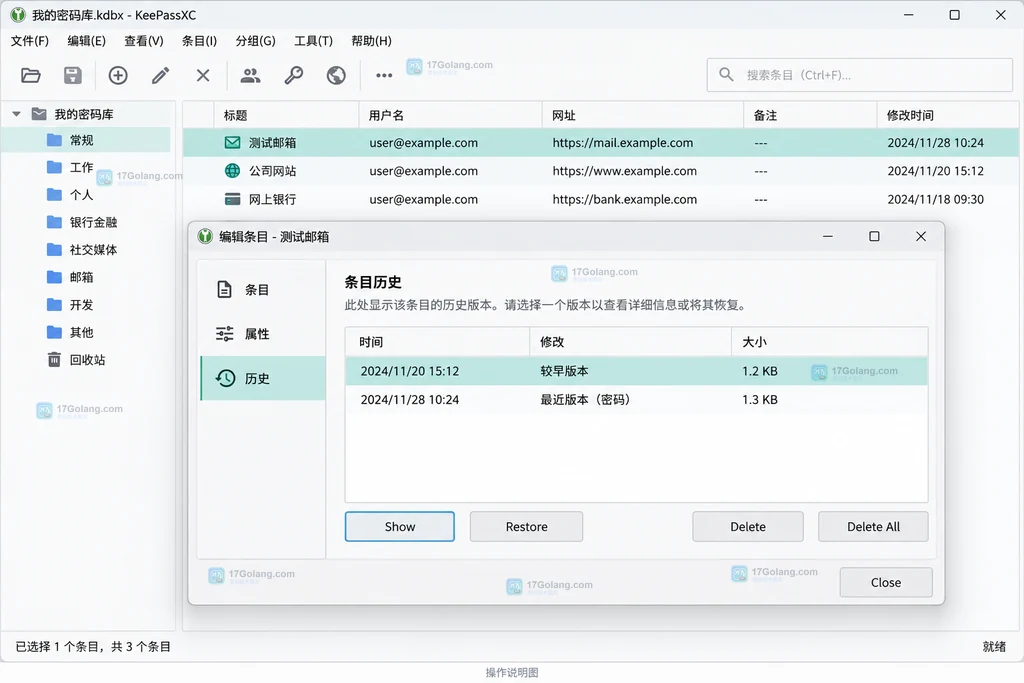The image size is (1024, 683).
Task: Select the 常规 group in tree
Action: point(86,140)
